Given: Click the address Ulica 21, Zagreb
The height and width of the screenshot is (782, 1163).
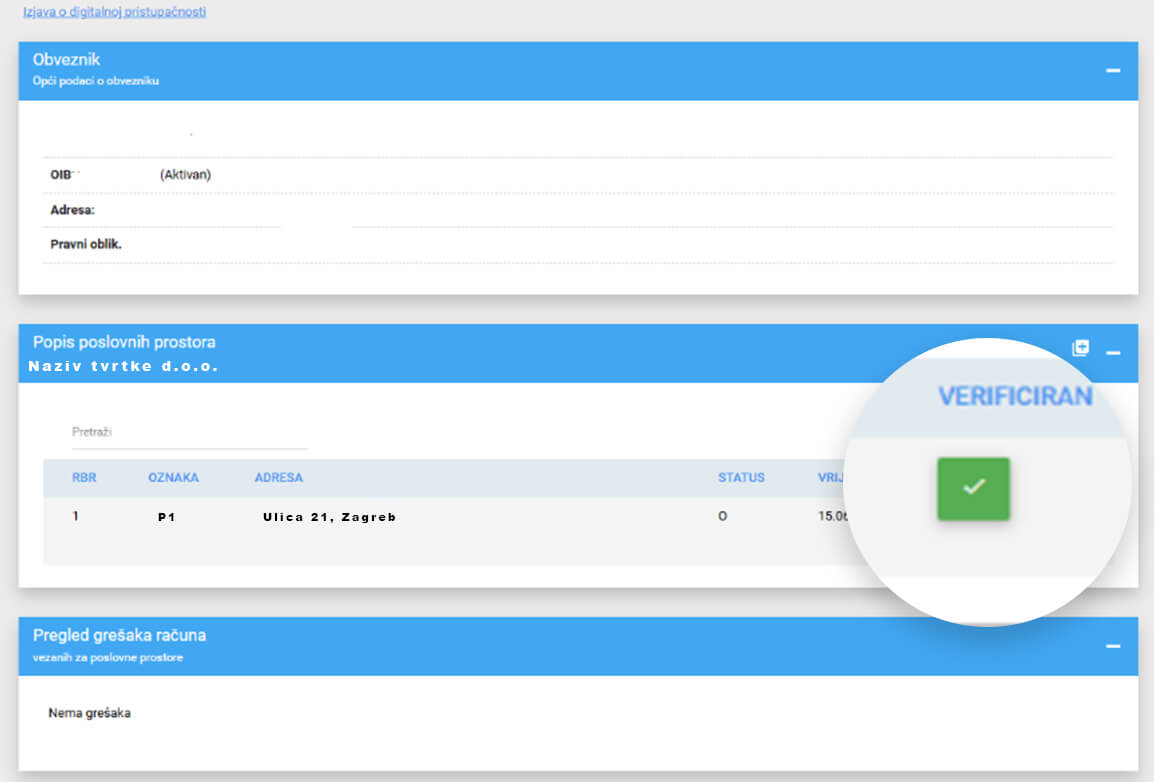Looking at the screenshot, I should pyautogui.click(x=329, y=518).
